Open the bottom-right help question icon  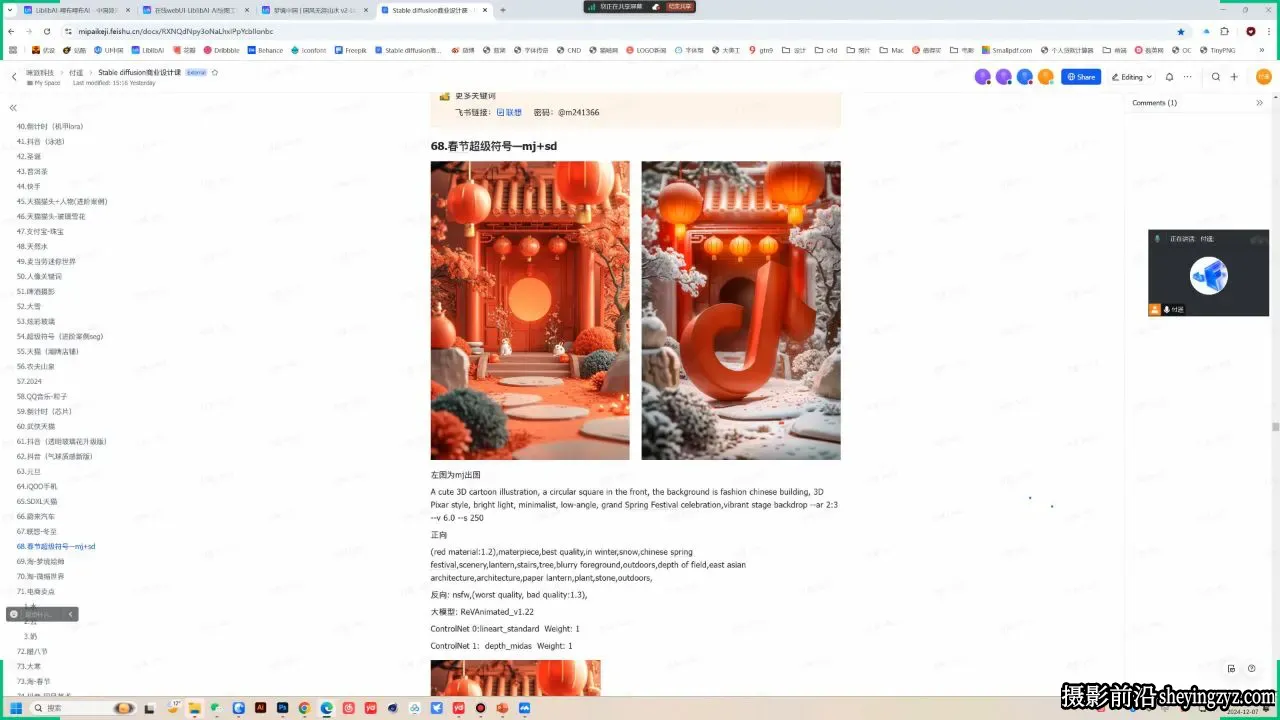(1251, 669)
